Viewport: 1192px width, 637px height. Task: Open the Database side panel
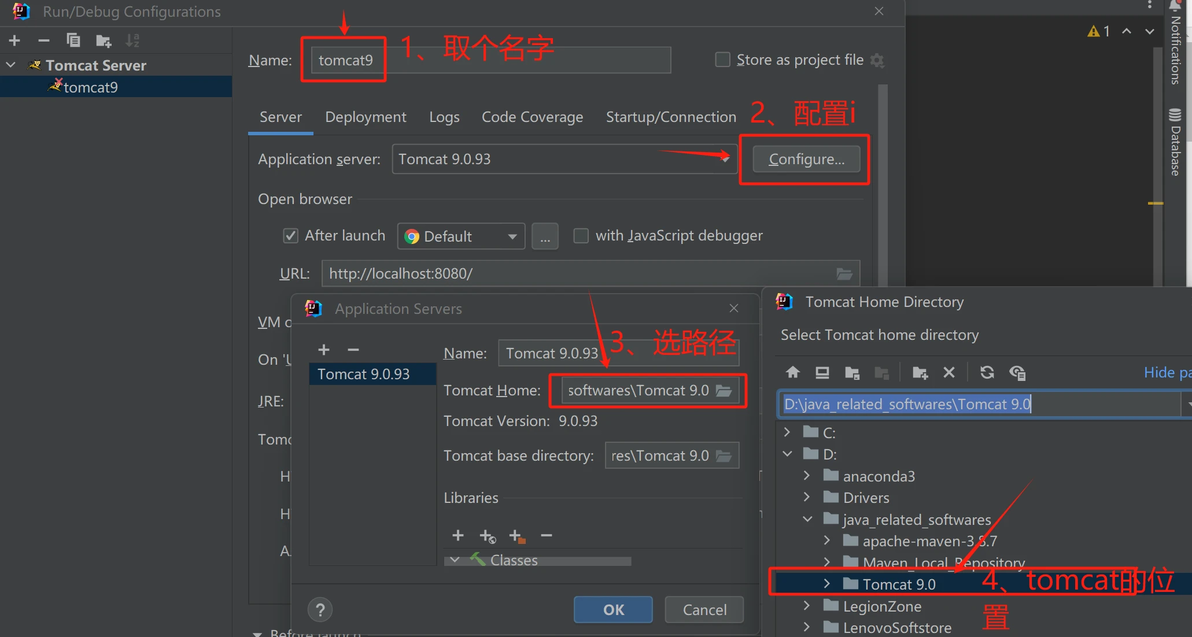(x=1176, y=142)
